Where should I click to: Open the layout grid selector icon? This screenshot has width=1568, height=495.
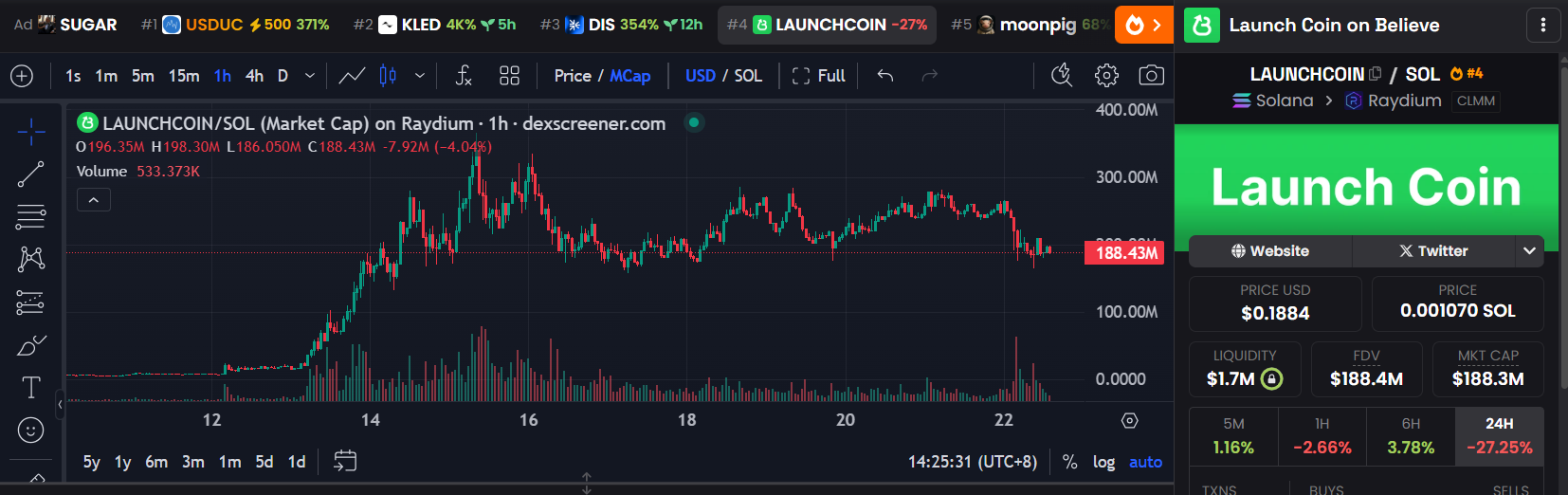[509, 76]
